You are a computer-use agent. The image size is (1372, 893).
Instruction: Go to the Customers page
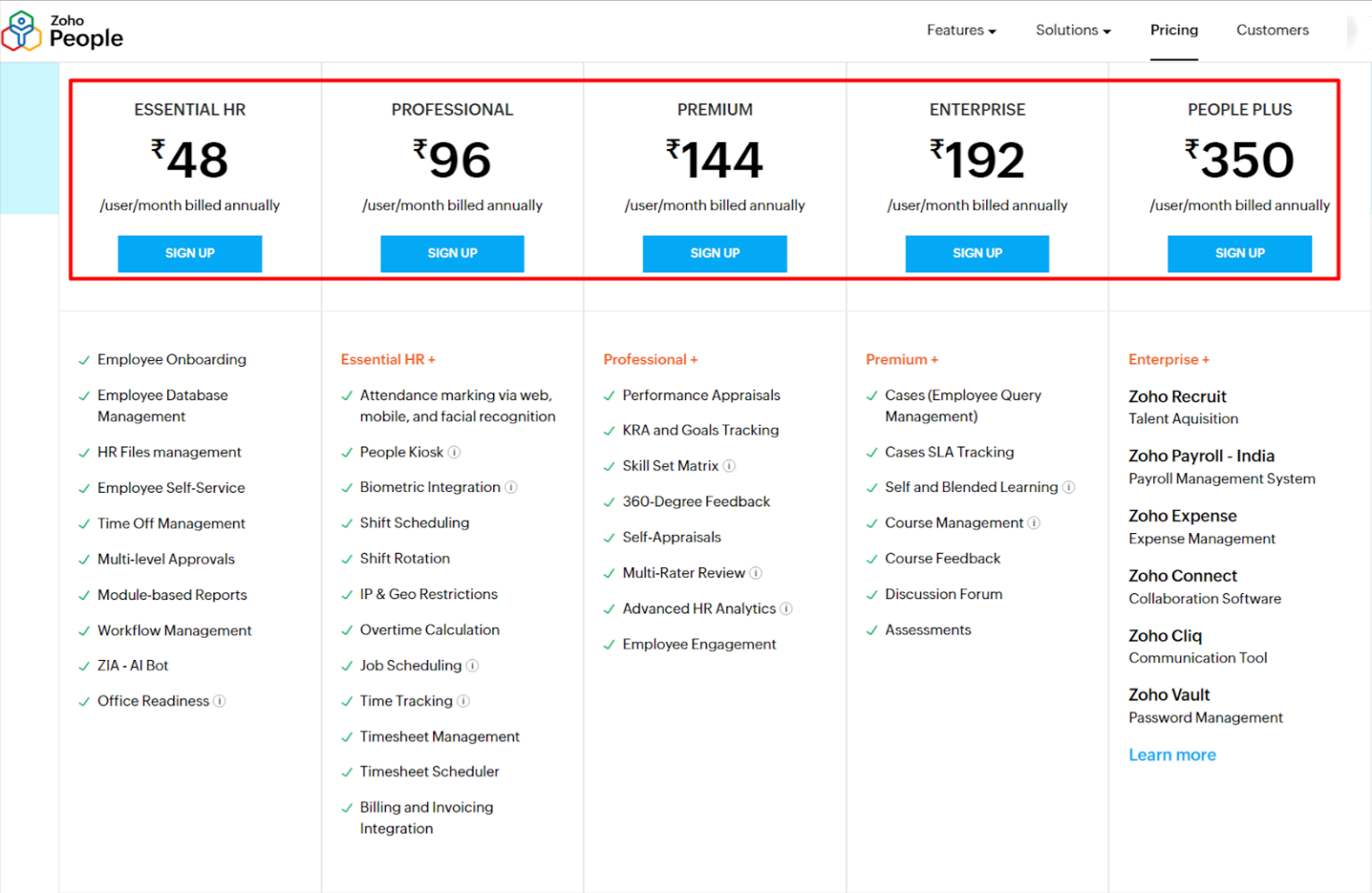pyautogui.click(x=1272, y=29)
